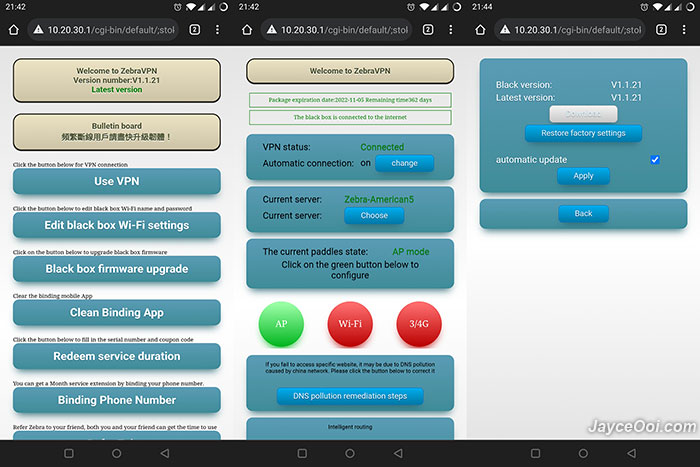This screenshot has height=467, width=700.
Task: Tap Android home circle on left phone
Action: click(x=117, y=454)
